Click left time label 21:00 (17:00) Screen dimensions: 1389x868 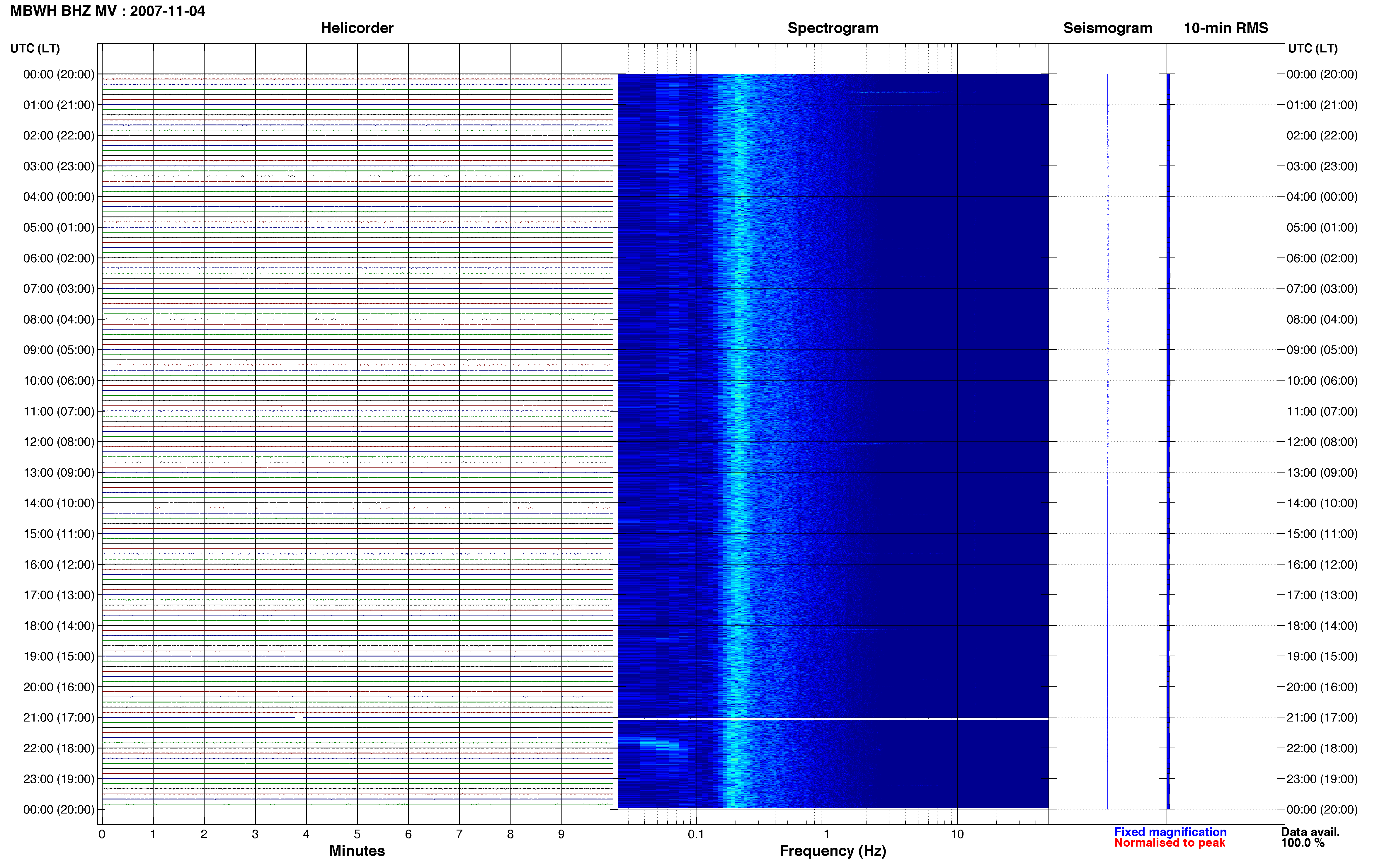pos(59,718)
